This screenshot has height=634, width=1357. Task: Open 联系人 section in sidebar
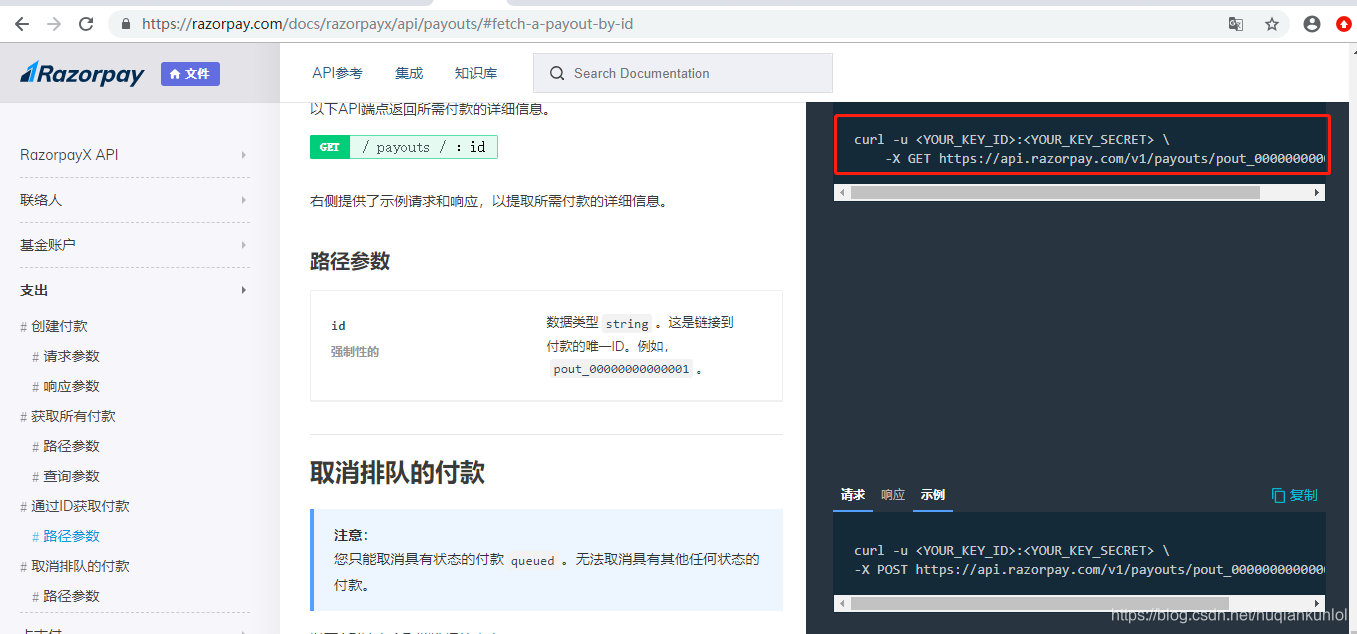41,200
